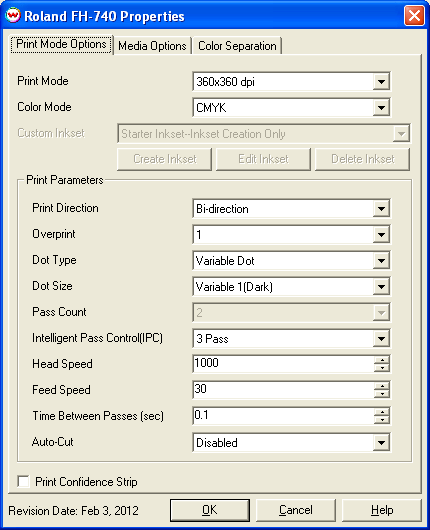This screenshot has height=530, width=430.
Task: Increase Time Between Passes with up arrow
Action: coord(382,412)
